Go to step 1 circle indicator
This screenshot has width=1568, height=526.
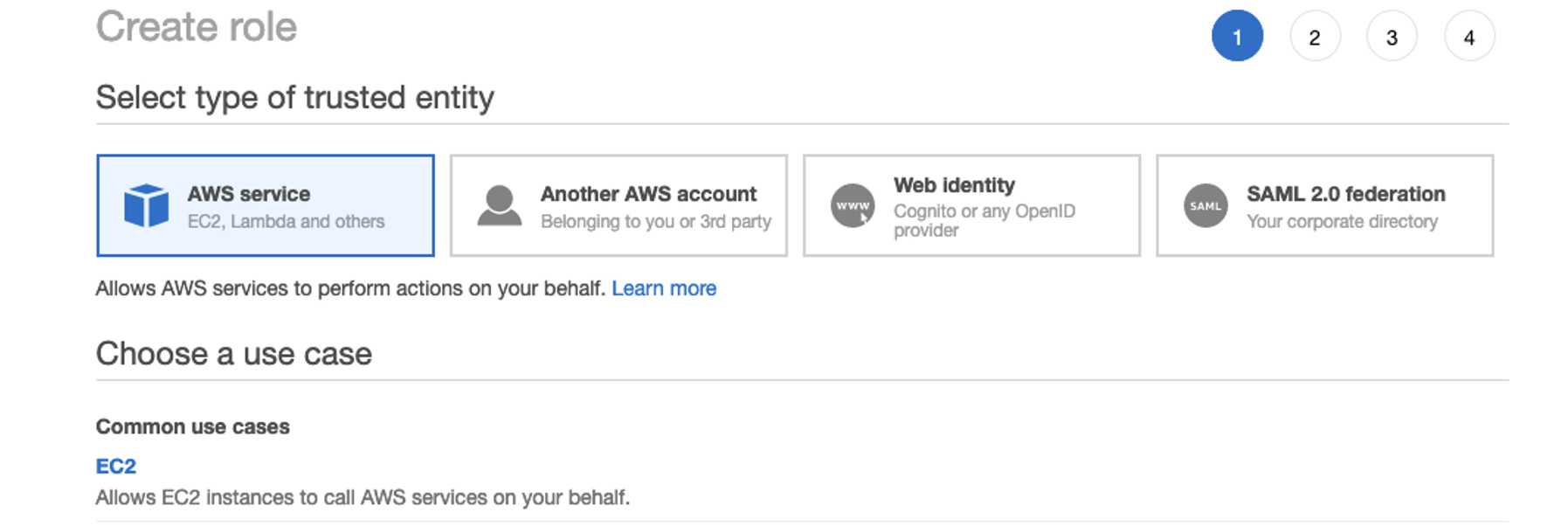pos(1237,37)
